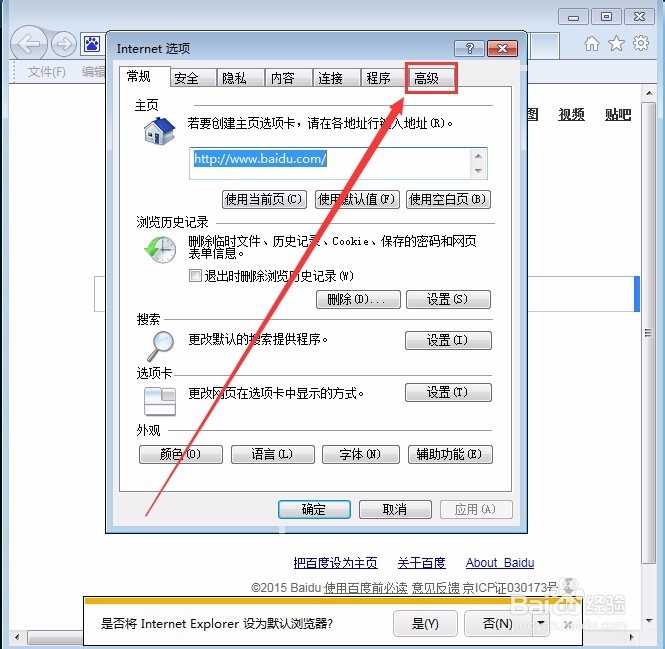Click the blue house home page icon
This screenshot has height=649, width=665.
[x=159, y=131]
